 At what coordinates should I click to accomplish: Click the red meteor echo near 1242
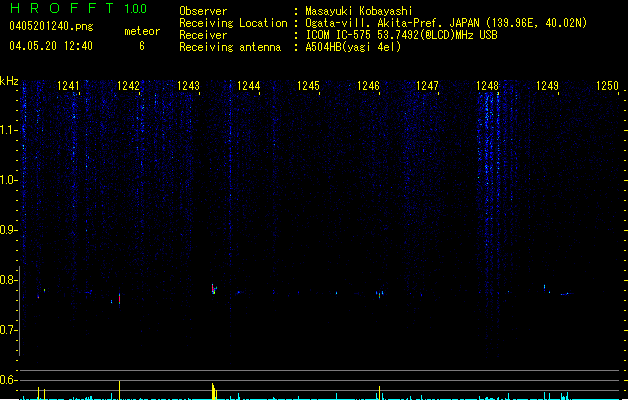click(120, 299)
